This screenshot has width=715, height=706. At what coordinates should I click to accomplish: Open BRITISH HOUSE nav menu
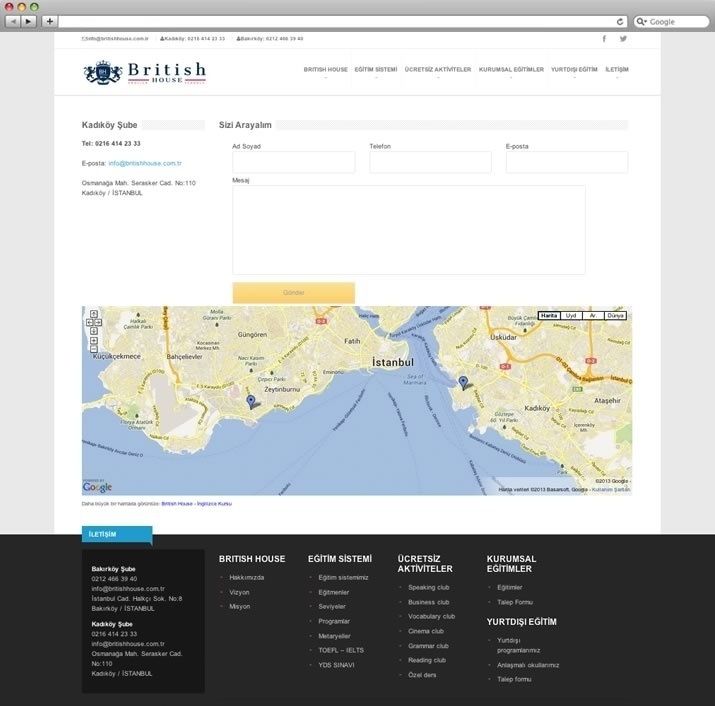[326, 70]
